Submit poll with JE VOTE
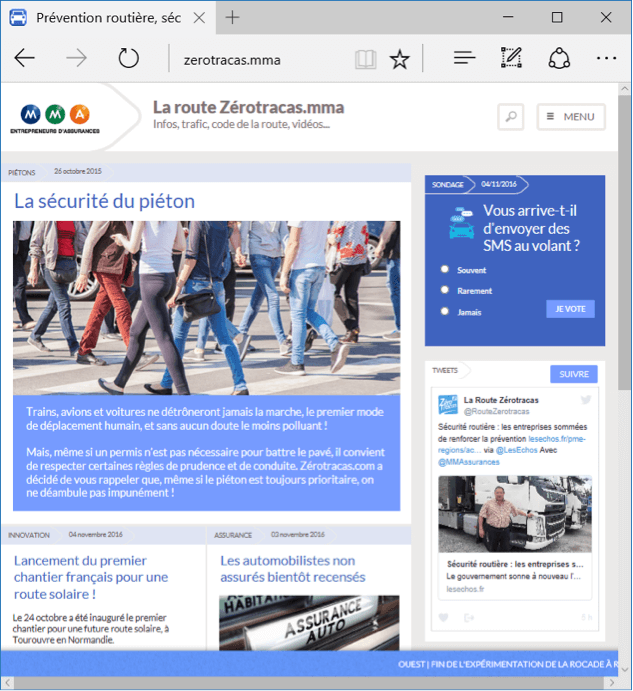This screenshot has width=633, height=691. click(x=570, y=309)
